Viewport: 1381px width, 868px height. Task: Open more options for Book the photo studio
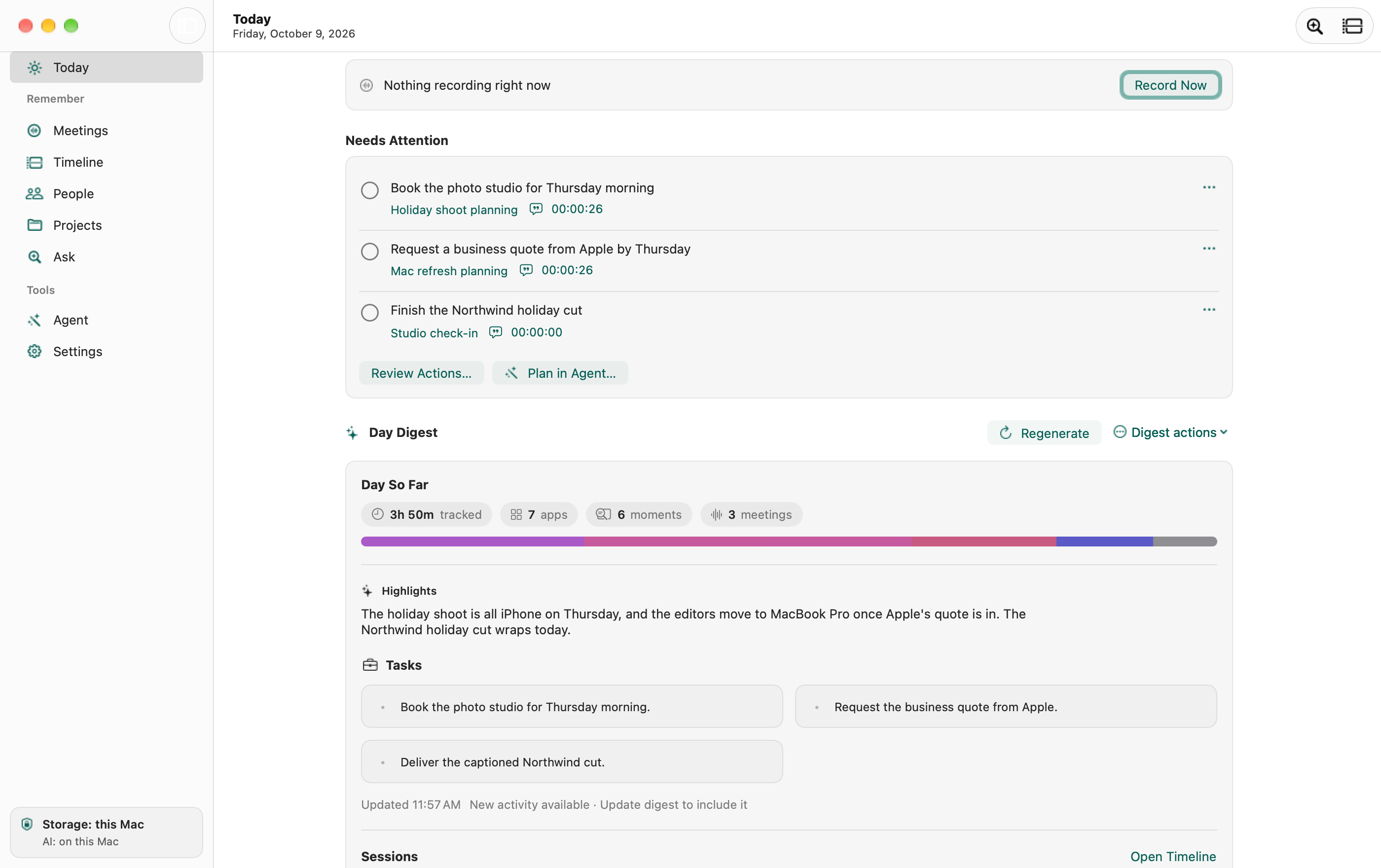pos(1209,187)
